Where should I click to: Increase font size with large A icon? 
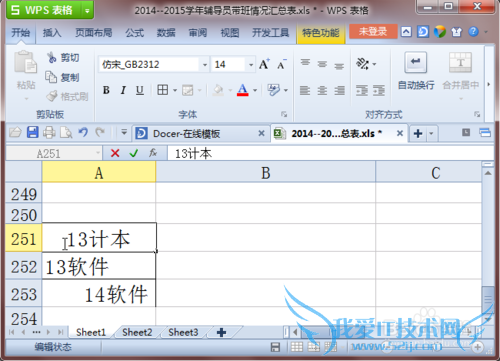click(x=264, y=64)
